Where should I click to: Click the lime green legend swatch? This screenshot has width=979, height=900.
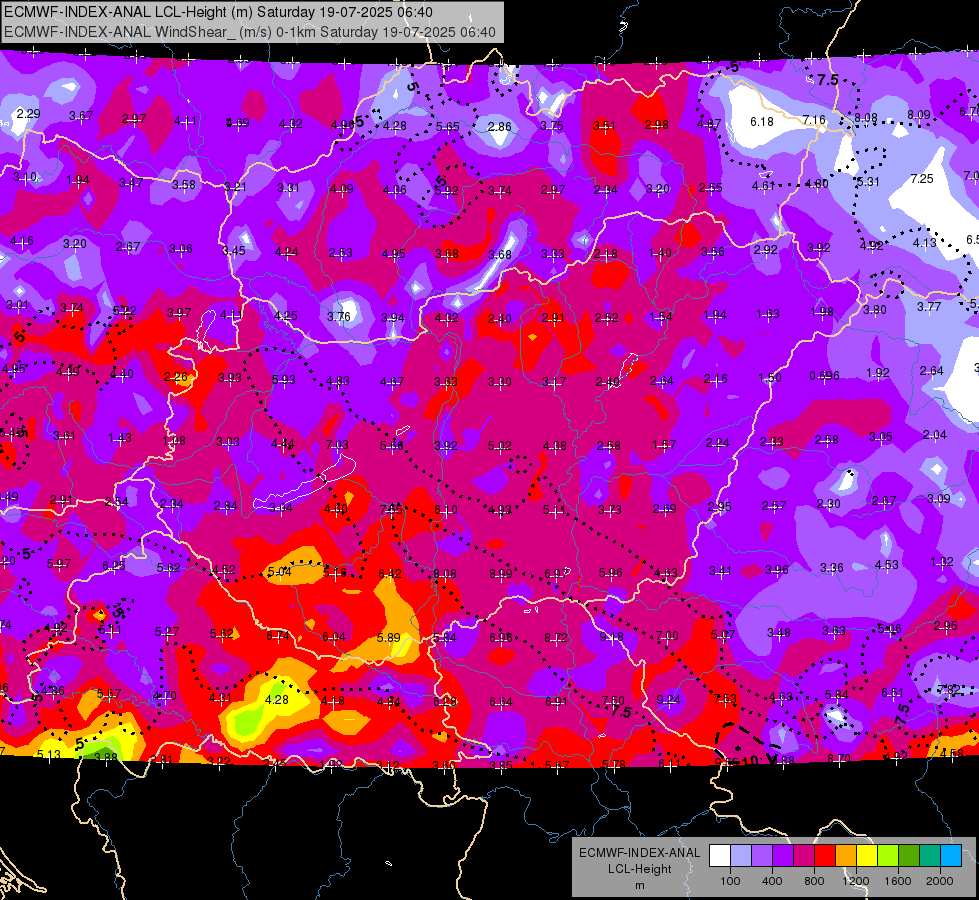pyautogui.click(x=888, y=855)
